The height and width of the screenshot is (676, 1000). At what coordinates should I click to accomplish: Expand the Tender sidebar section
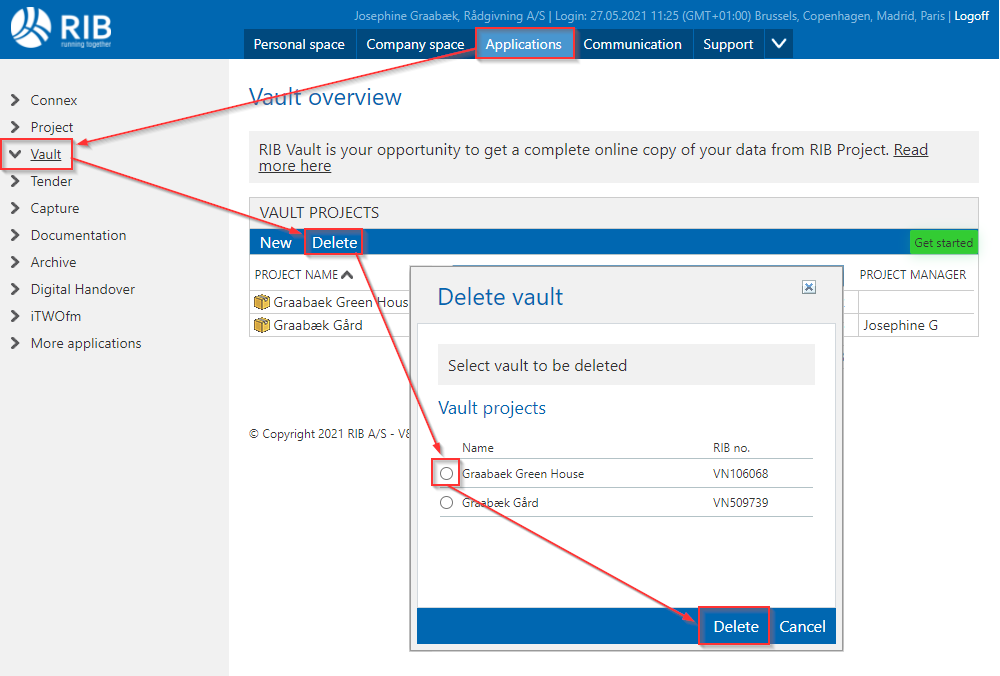tap(15, 181)
